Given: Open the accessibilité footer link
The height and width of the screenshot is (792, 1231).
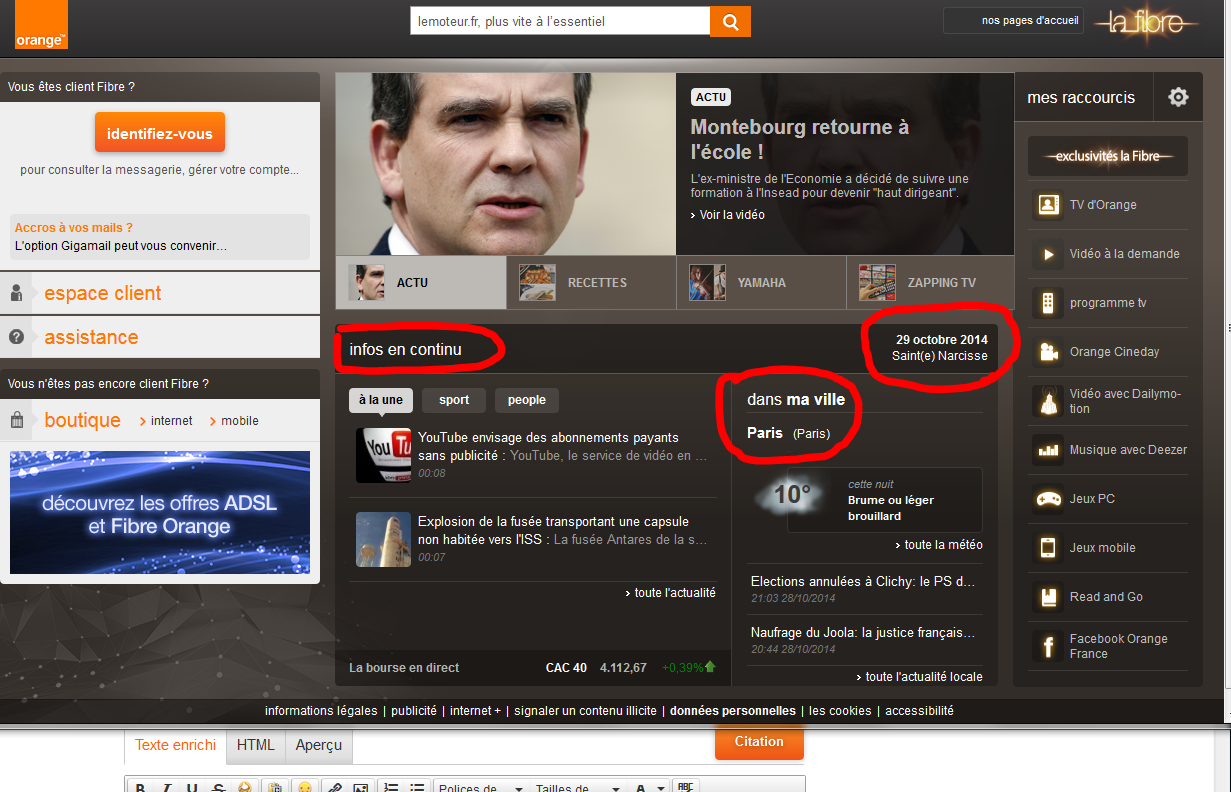Looking at the screenshot, I should pyautogui.click(x=919, y=711).
